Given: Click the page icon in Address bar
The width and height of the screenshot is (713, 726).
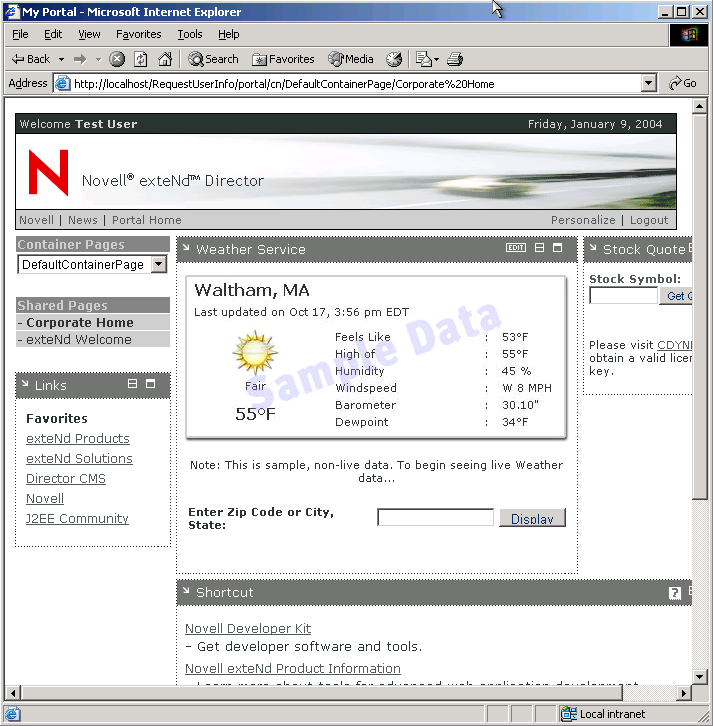Looking at the screenshot, I should 63,83.
